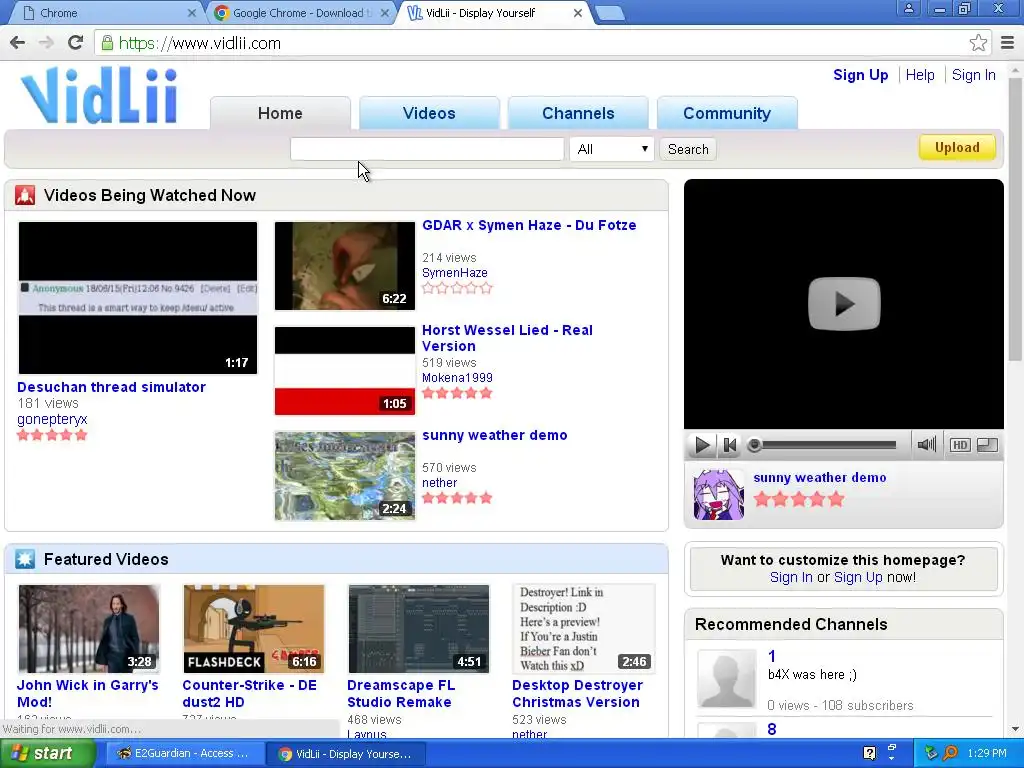Screen dimensions: 1024x768
Task: Click the nether avatar under the player
Action: pyautogui.click(x=718, y=494)
